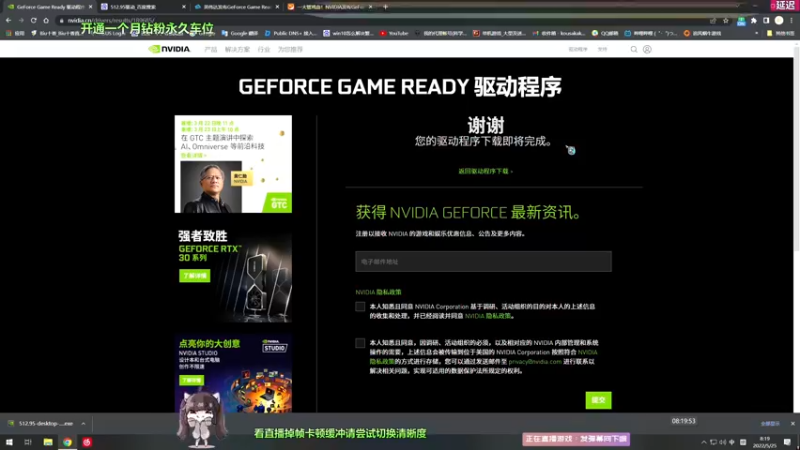The width and height of the screenshot is (800, 450).
Task: Open the YouTube bookmark
Action: coord(394,33)
